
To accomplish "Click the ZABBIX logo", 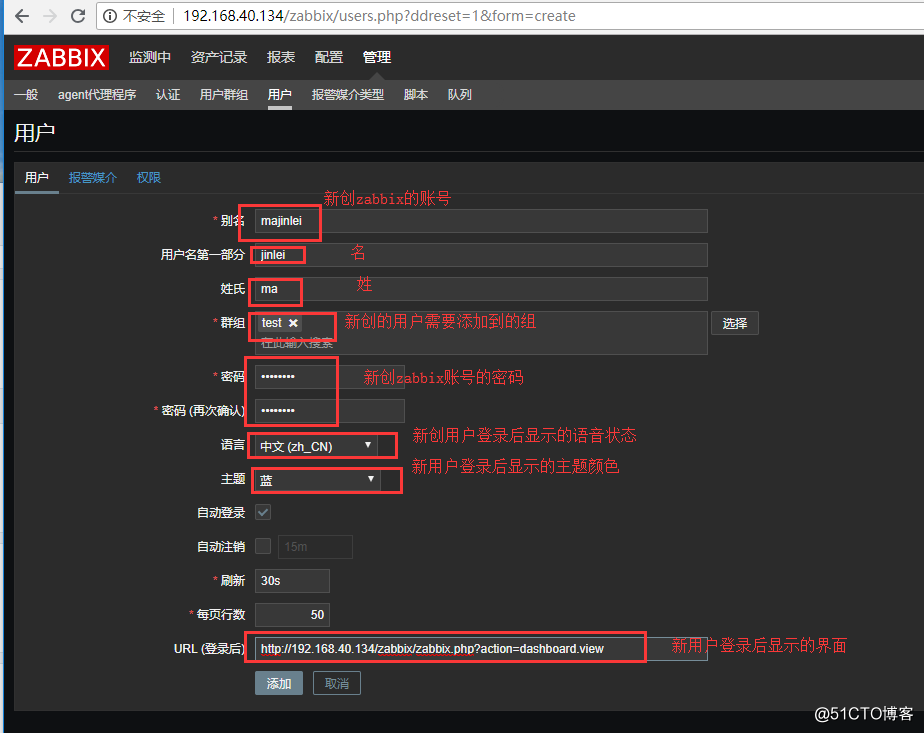I will pyautogui.click(x=61, y=57).
